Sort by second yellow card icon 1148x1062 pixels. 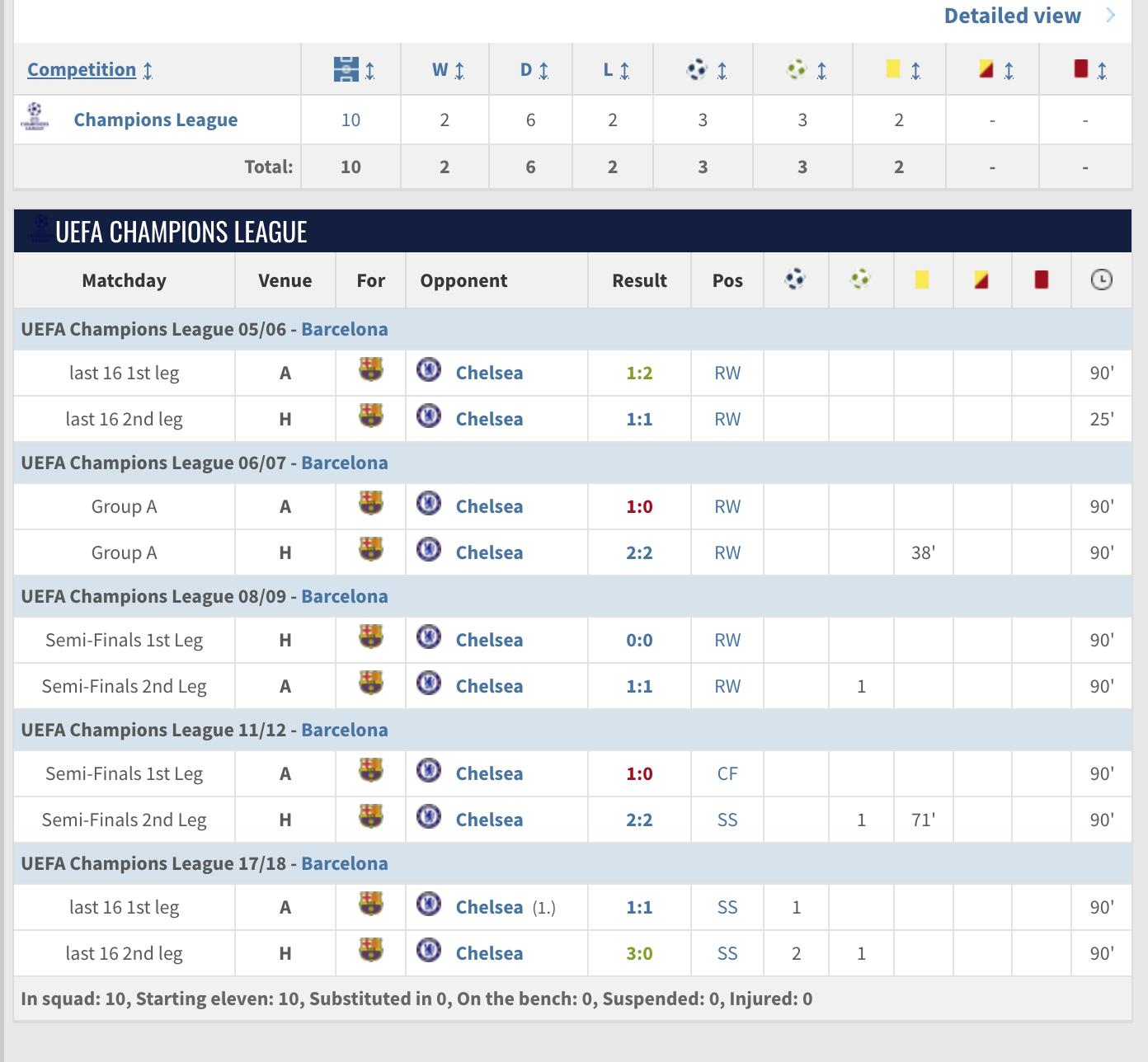tap(986, 70)
